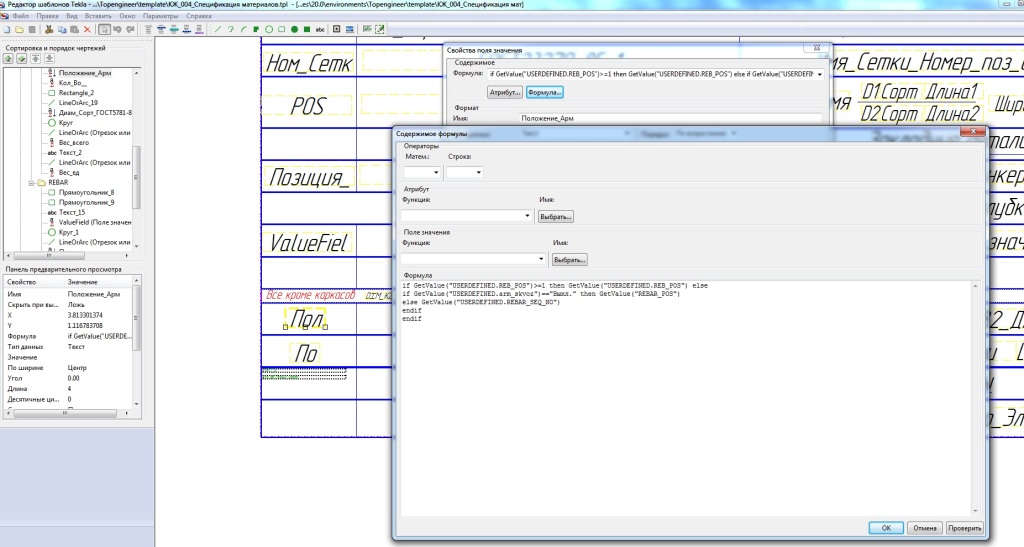This screenshot has width=1024, height=547.
Task: Select Текст_15 item in the tree
Action: 71,213
